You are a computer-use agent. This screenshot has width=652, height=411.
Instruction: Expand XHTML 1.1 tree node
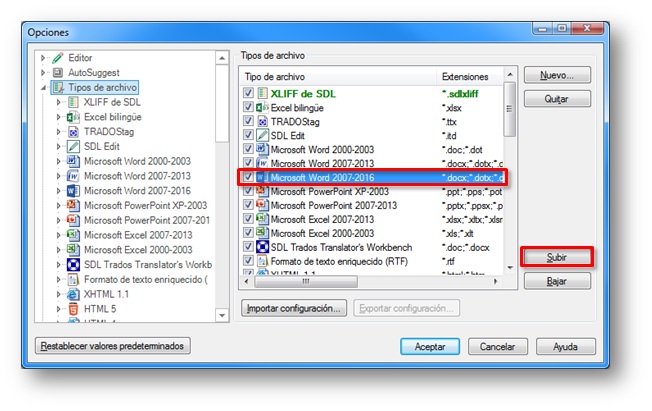point(58,294)
